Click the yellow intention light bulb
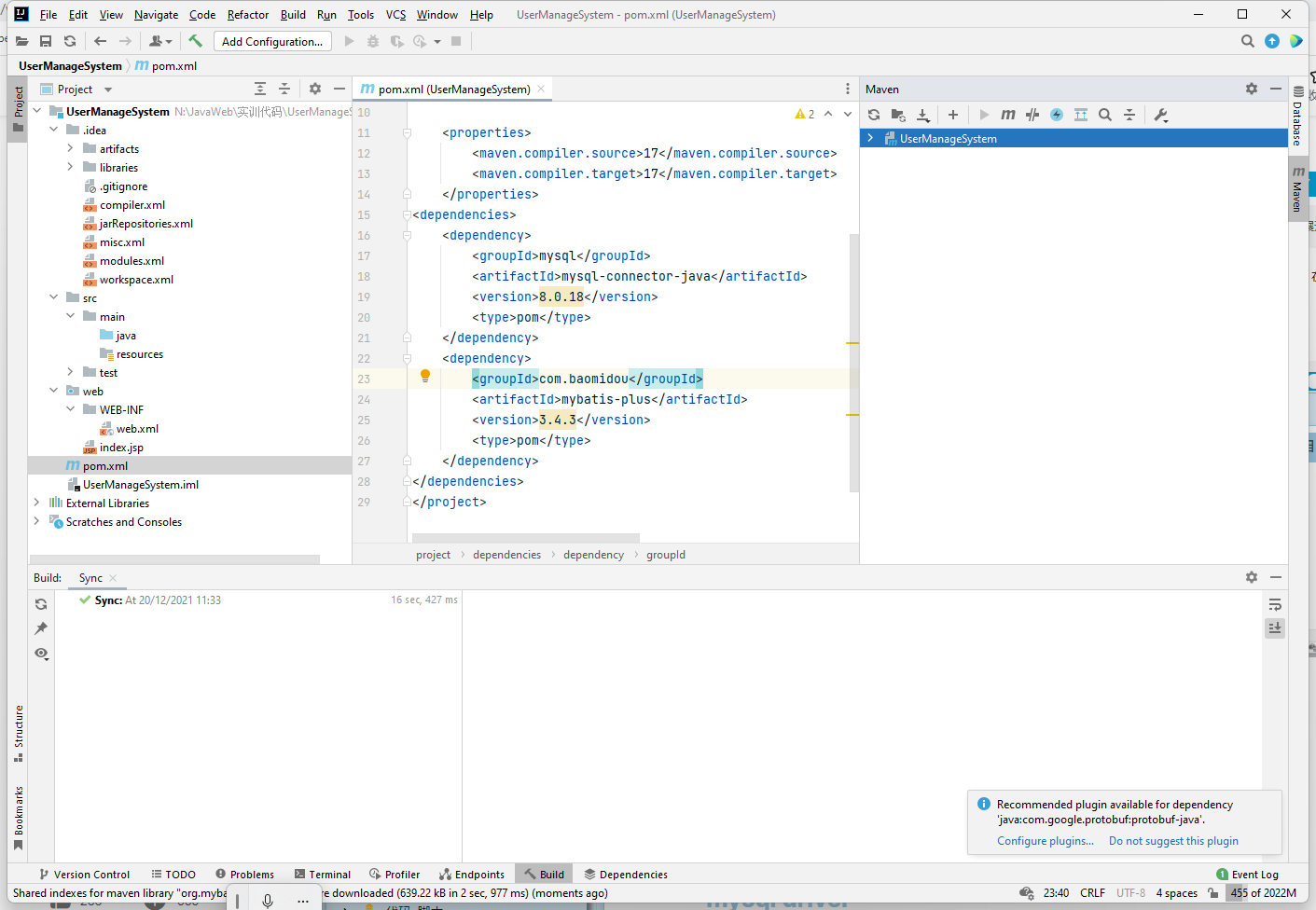Viewport: 1316px width, 910px height. tap(425, 376)
